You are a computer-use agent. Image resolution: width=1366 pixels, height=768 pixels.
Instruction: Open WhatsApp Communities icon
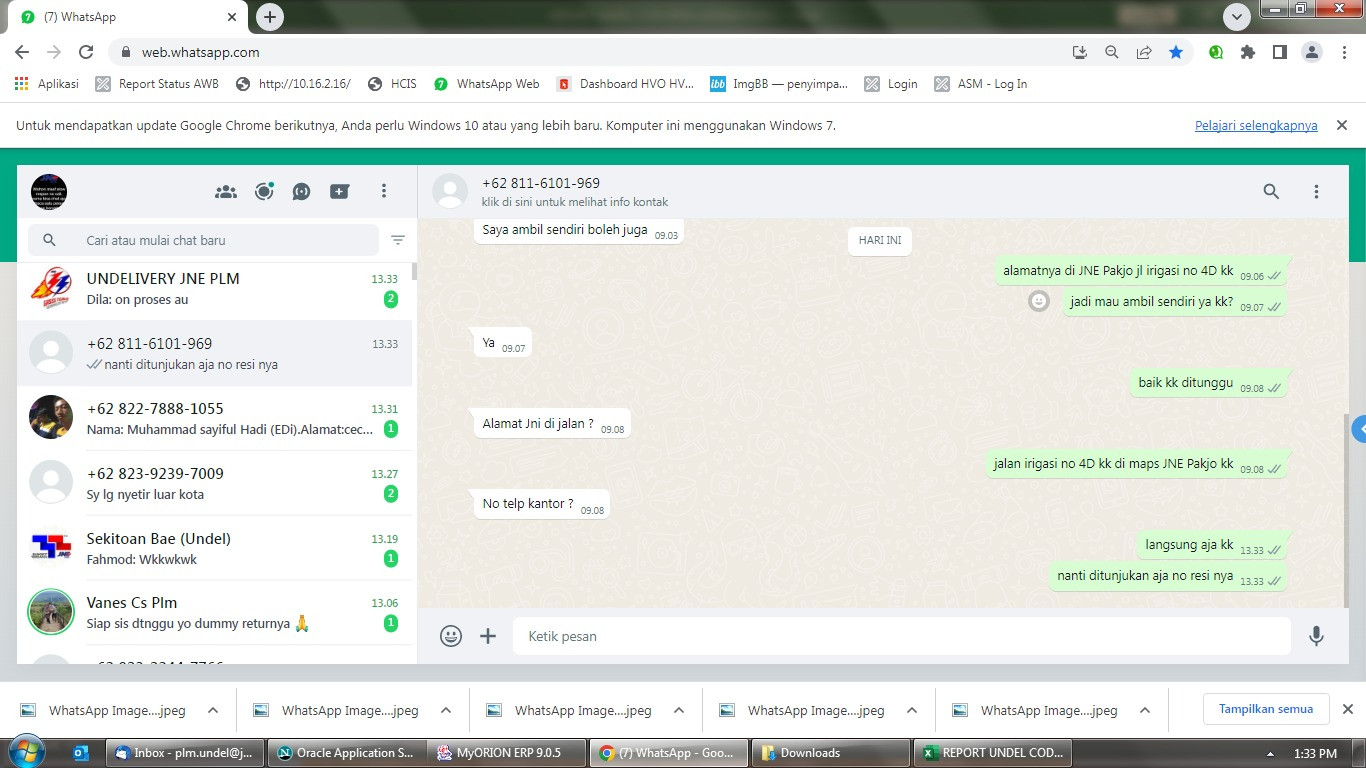226,191
